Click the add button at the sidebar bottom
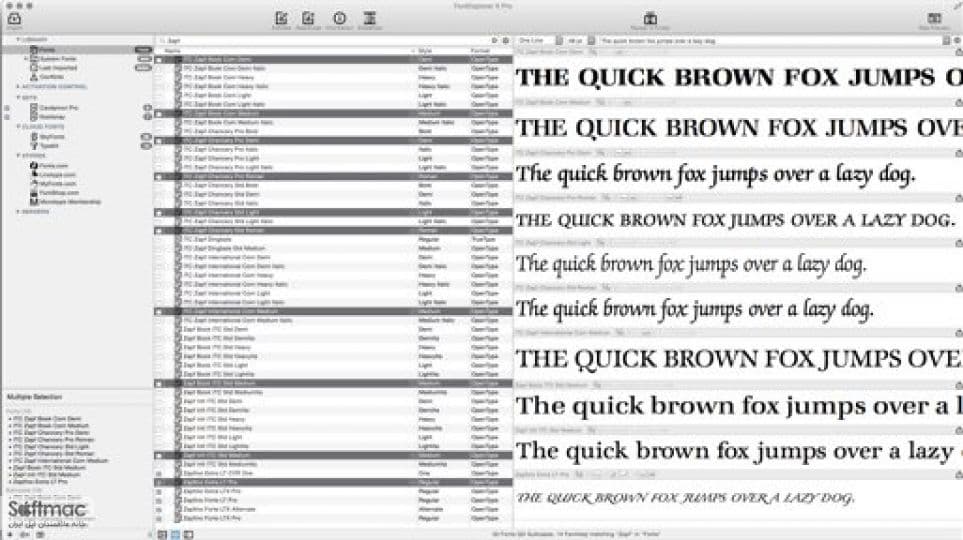Viewport: 963px width, 540px height. 10,535
